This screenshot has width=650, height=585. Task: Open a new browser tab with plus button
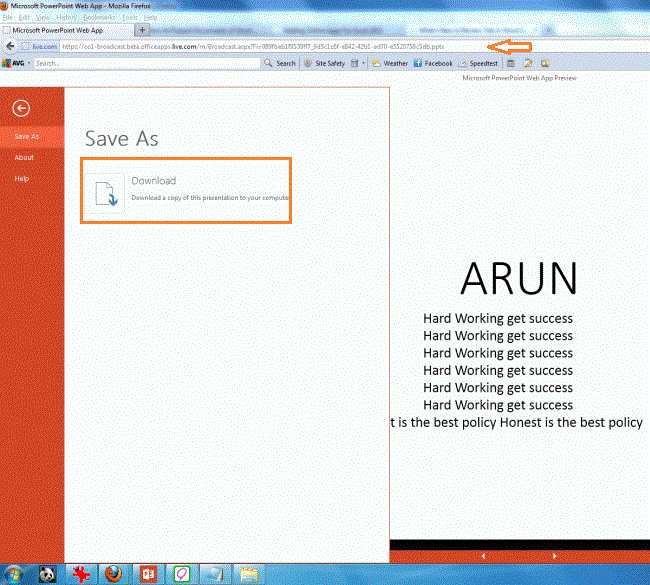pos(142,30)
